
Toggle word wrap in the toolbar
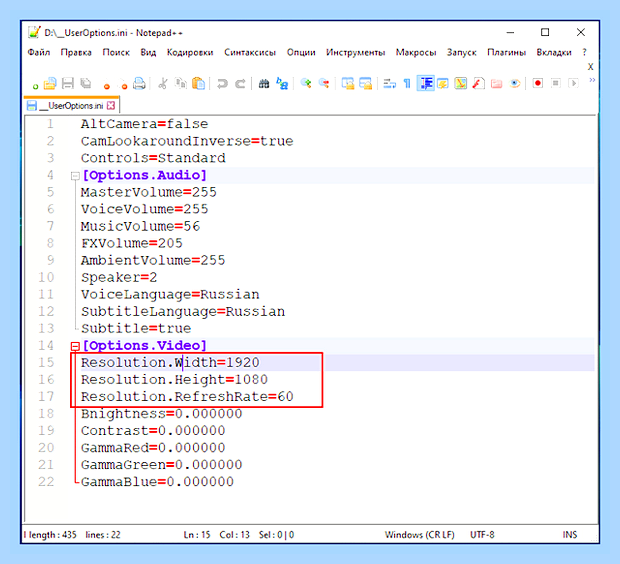coord(389,83)
